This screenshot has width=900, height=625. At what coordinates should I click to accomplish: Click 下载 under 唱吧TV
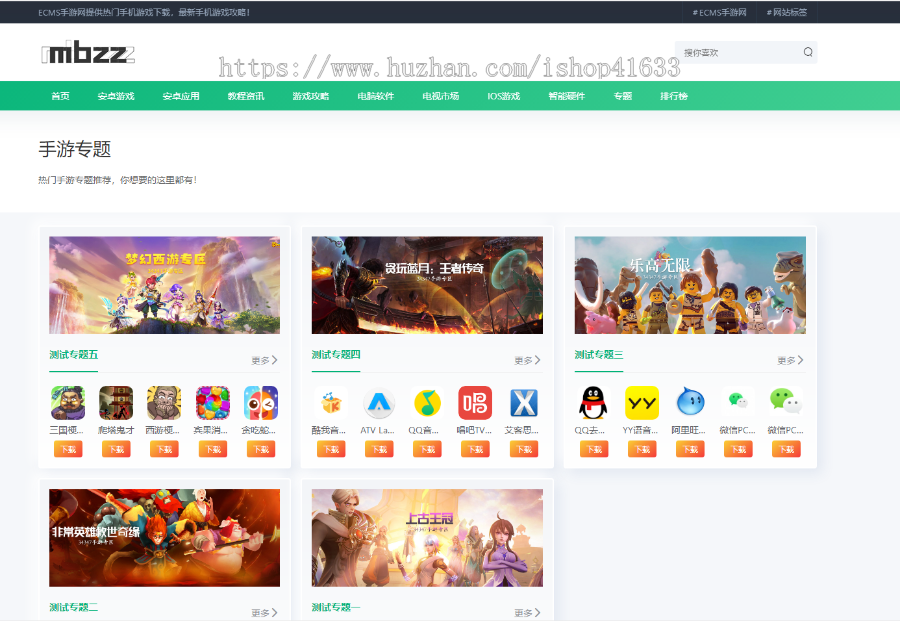(x=475, y=449)
